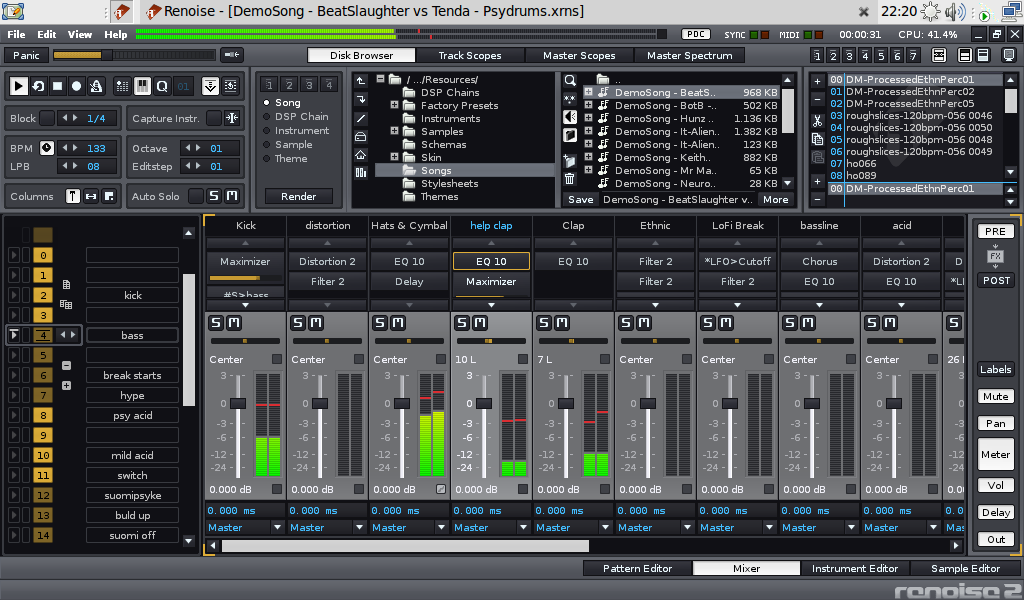Image resolution: width=1024 pixels, height=600 pixels.
Task: Click the parent directory arrow in Disk Browser
Action: (360, 81)
